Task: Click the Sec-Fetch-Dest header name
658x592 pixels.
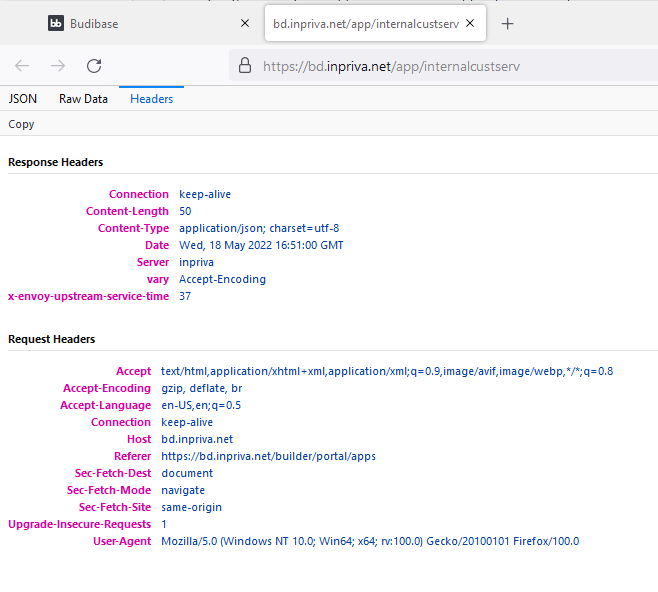Action: 113,473
